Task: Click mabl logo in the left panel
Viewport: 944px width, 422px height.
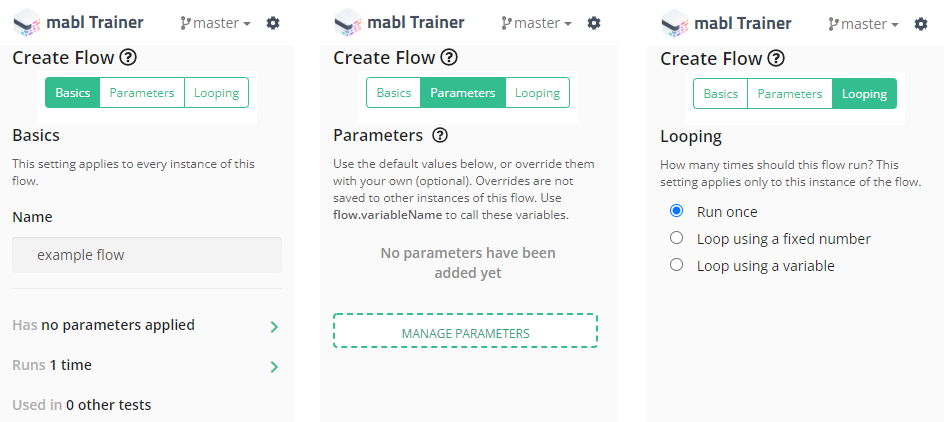Action: tap(27, 22)
